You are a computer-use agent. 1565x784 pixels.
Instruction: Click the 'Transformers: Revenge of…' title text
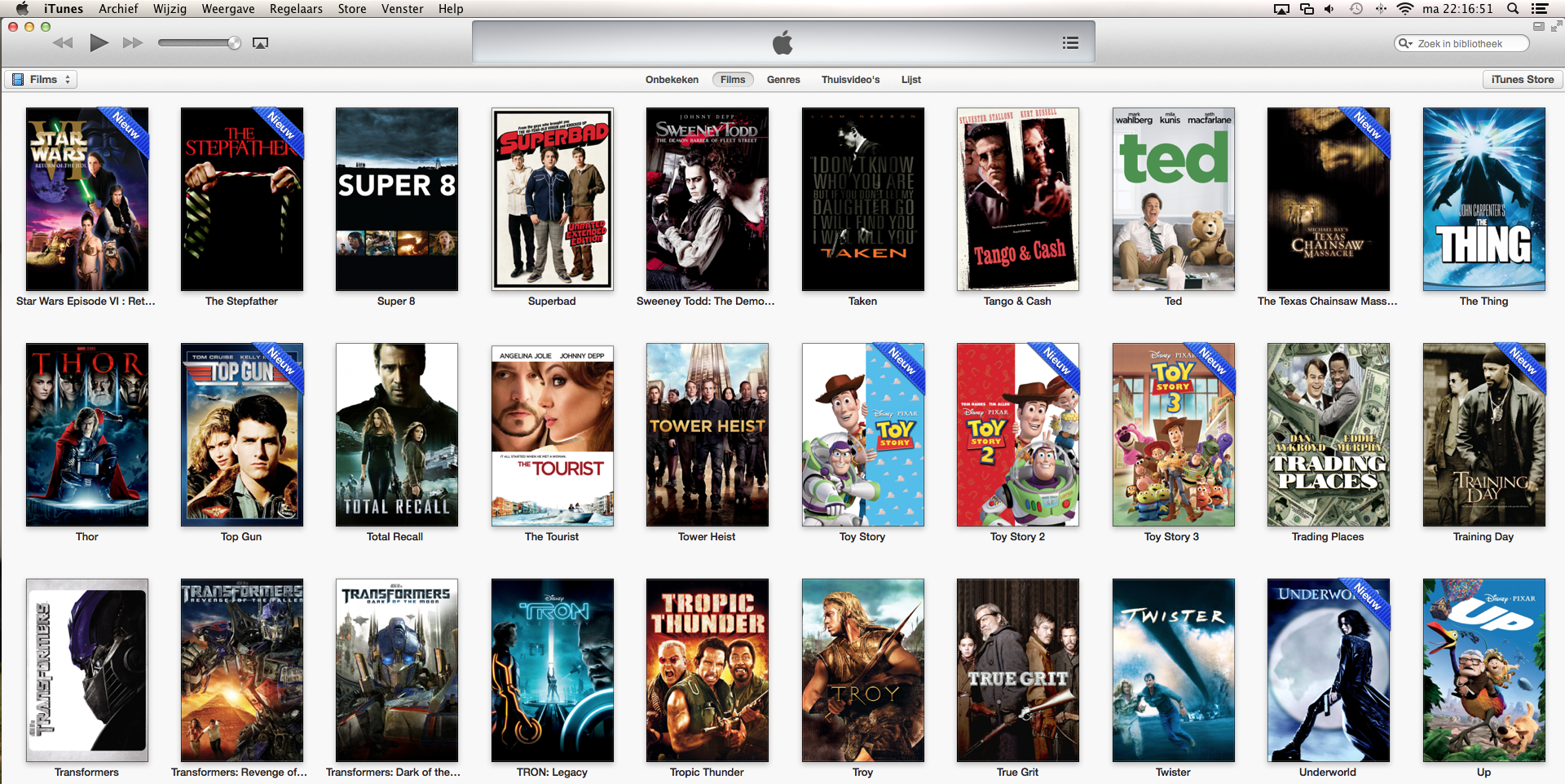[x=239, y=773]
